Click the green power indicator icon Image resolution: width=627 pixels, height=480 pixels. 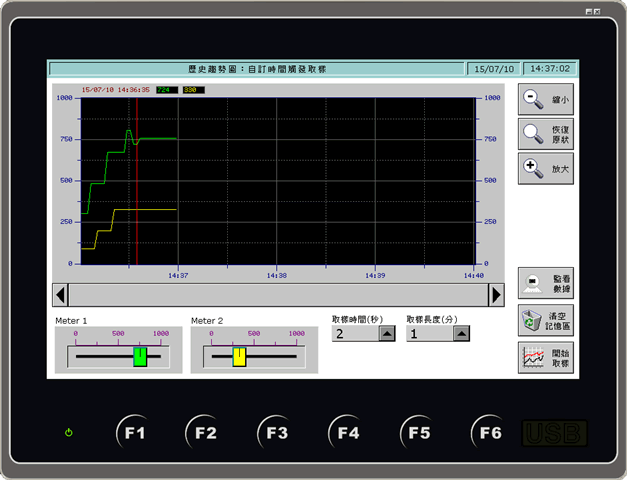[x=68, y=433]
